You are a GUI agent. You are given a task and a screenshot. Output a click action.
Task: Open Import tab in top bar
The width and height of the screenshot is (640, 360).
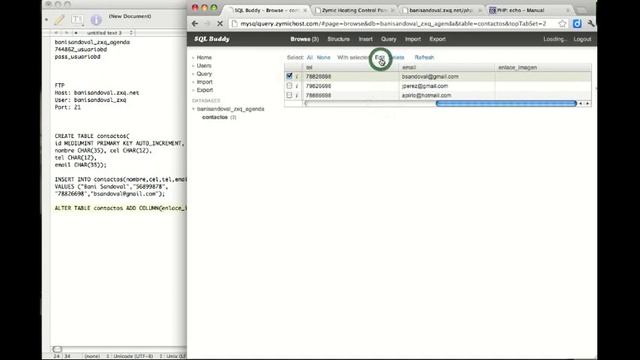click(x=413, y=39)
